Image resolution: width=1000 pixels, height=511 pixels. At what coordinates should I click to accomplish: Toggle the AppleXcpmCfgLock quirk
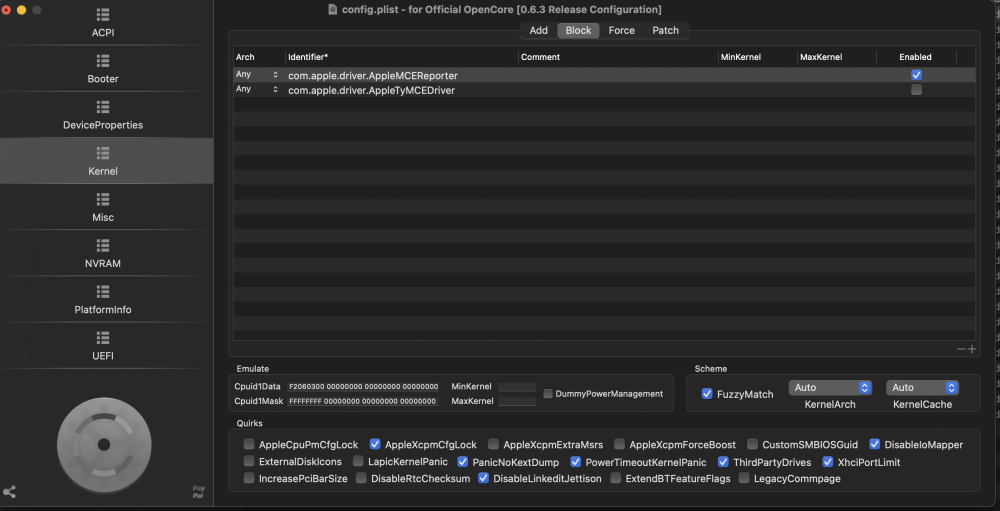pyautogui.click(x=375, y=444)
